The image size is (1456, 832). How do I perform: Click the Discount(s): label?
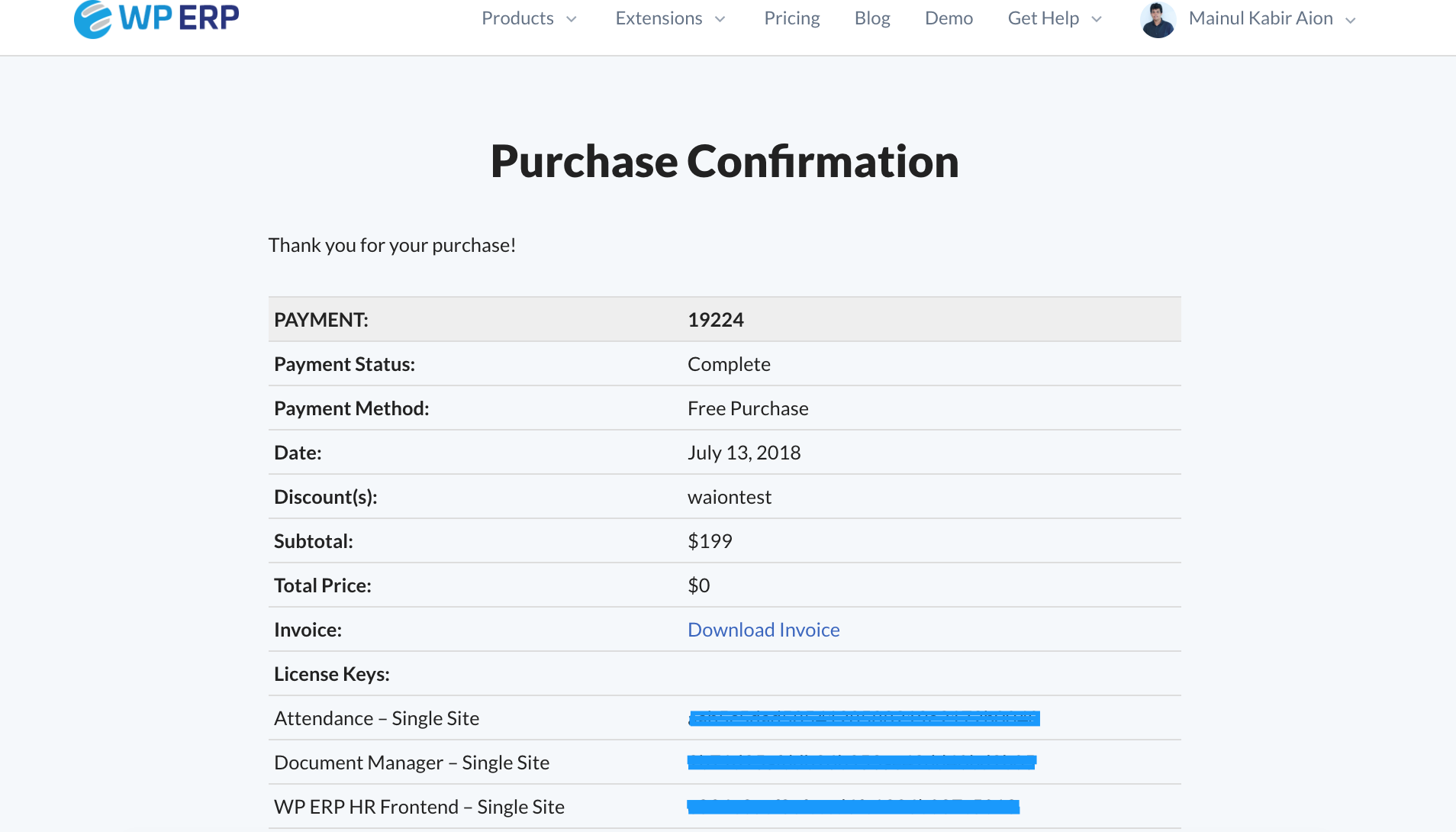click(326, 497)
